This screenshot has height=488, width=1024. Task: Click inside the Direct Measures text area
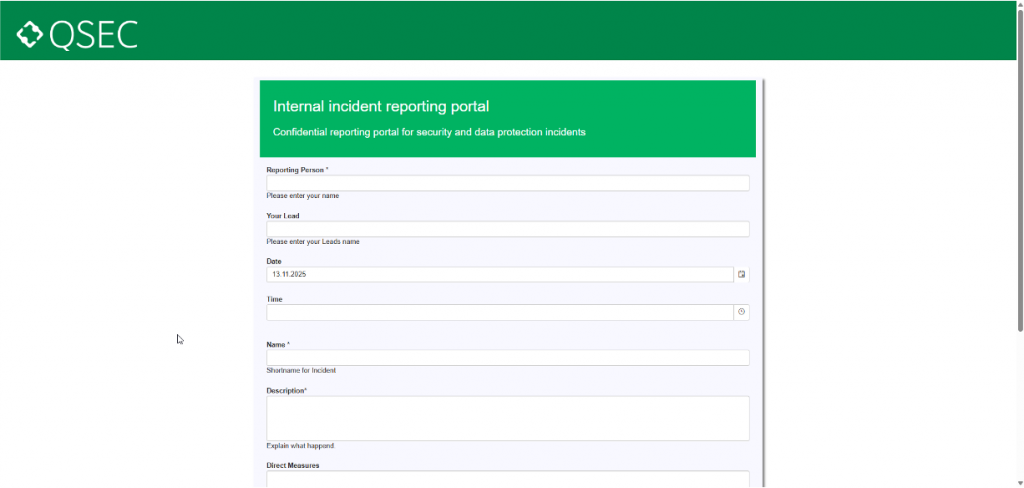[507, 479]
